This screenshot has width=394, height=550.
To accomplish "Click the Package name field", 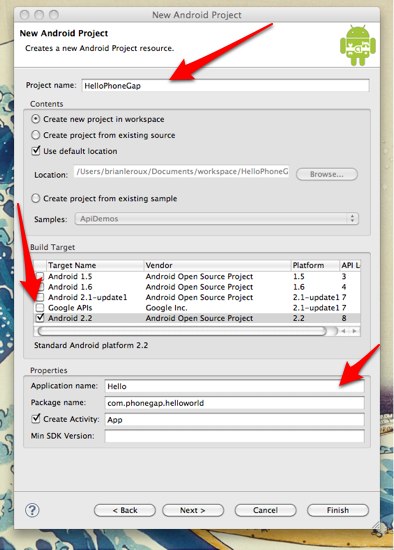I will coord(234,403).
